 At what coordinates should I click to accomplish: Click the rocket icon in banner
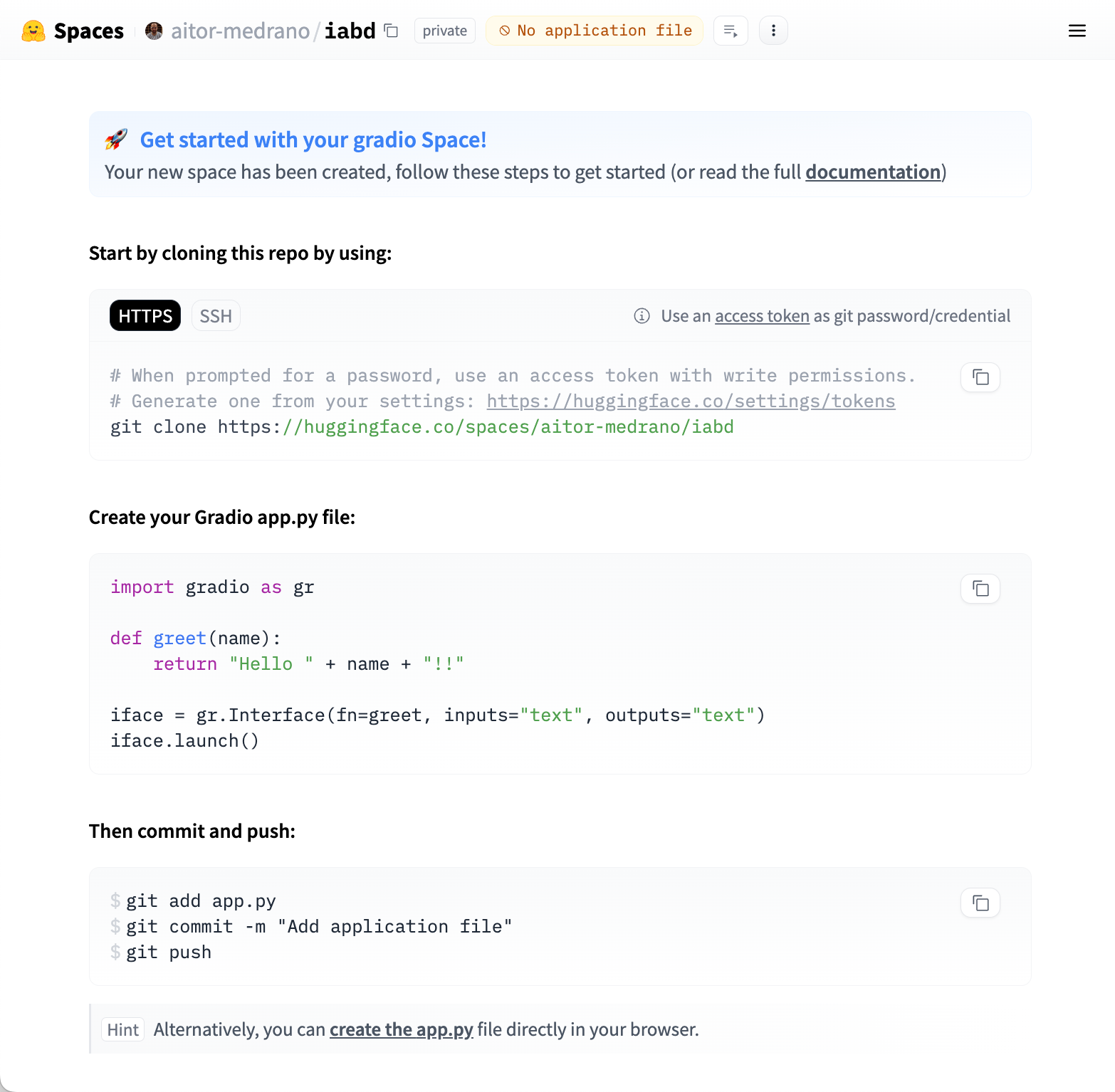tap(116, 139)
